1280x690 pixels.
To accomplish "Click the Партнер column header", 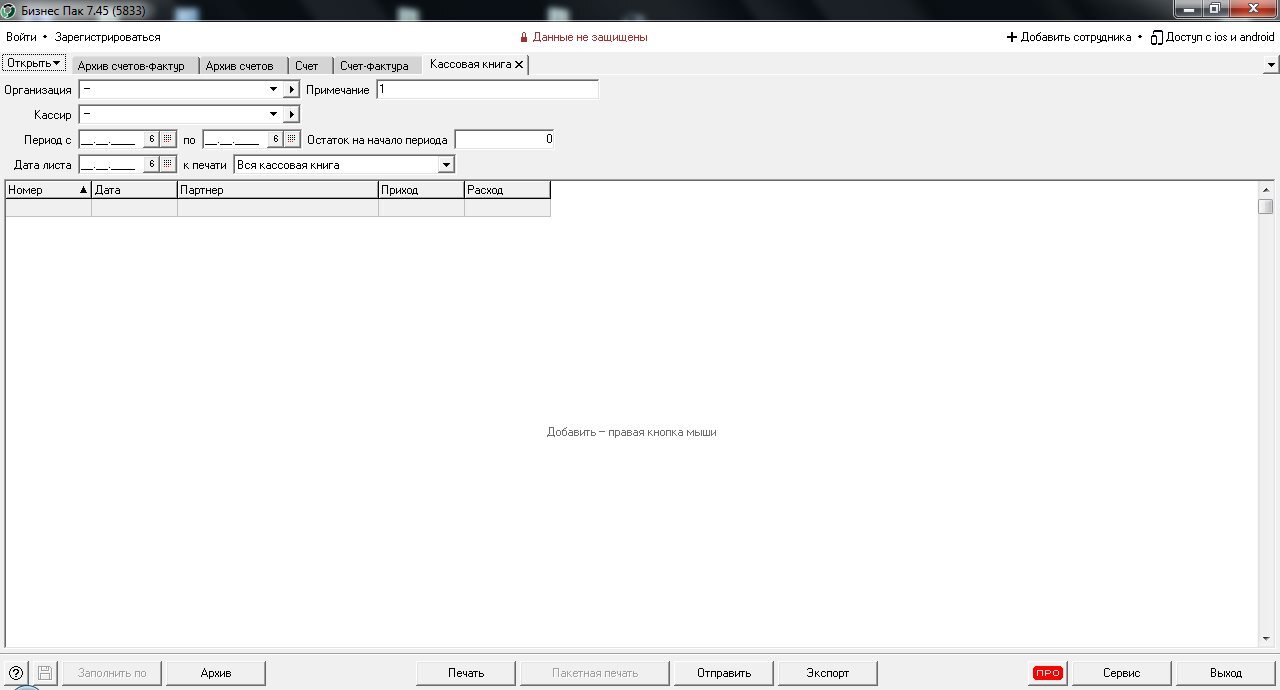I will click(x=278, y=190).
